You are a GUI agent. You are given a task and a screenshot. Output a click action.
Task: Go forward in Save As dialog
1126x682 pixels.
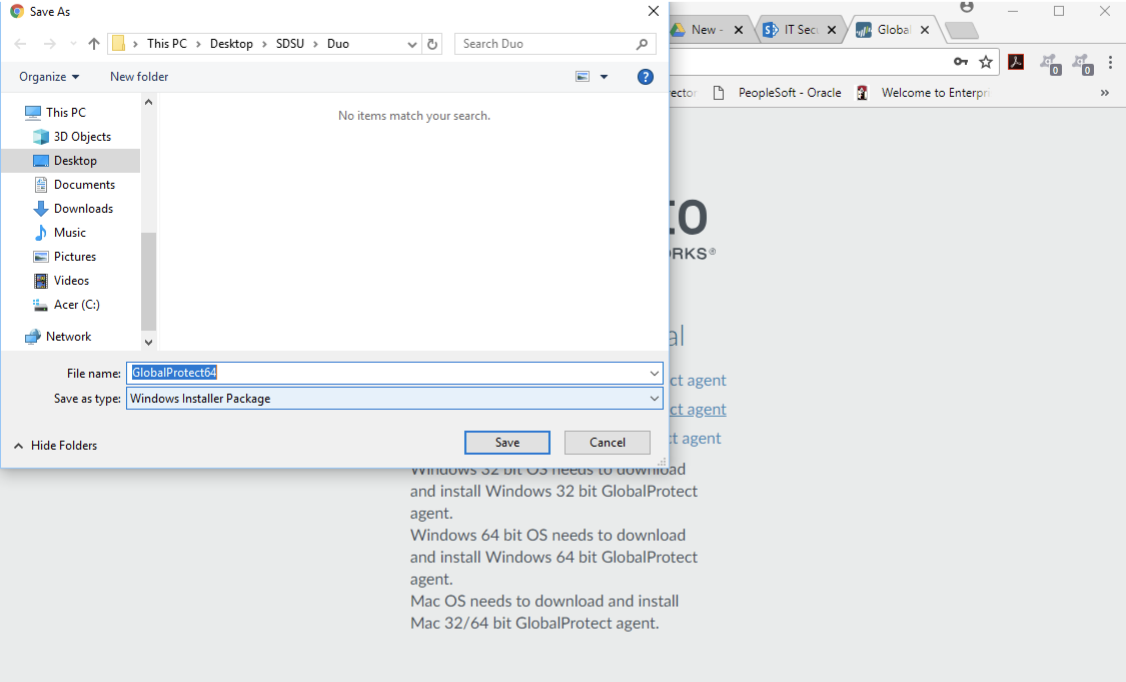tap(50, 44)
